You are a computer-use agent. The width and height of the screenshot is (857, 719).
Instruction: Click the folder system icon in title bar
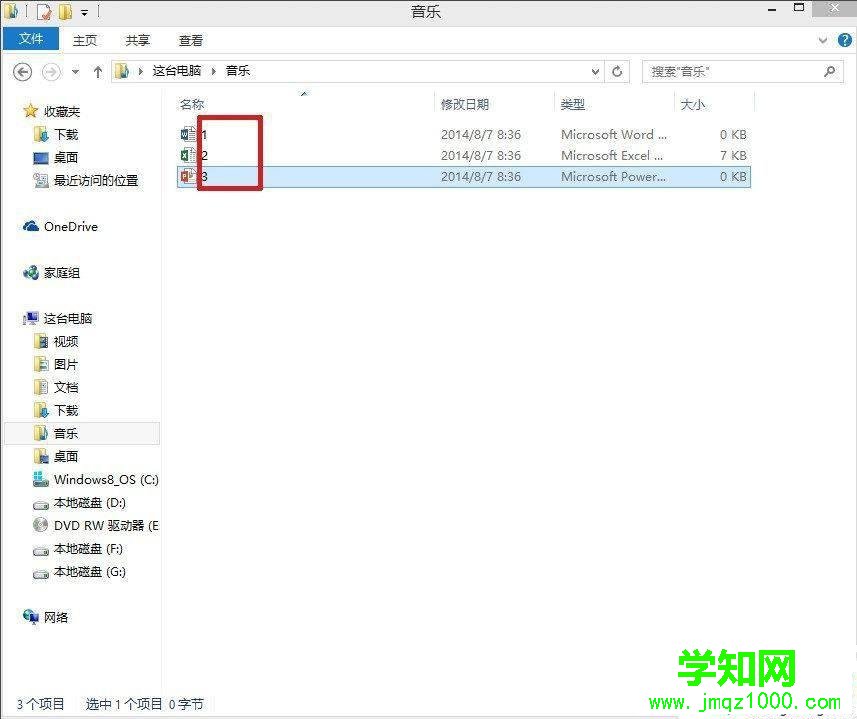click(11, 11)
